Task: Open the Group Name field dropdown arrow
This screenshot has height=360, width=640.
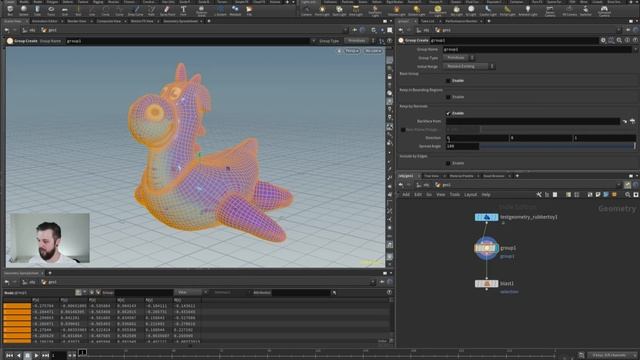Action: 636,49
